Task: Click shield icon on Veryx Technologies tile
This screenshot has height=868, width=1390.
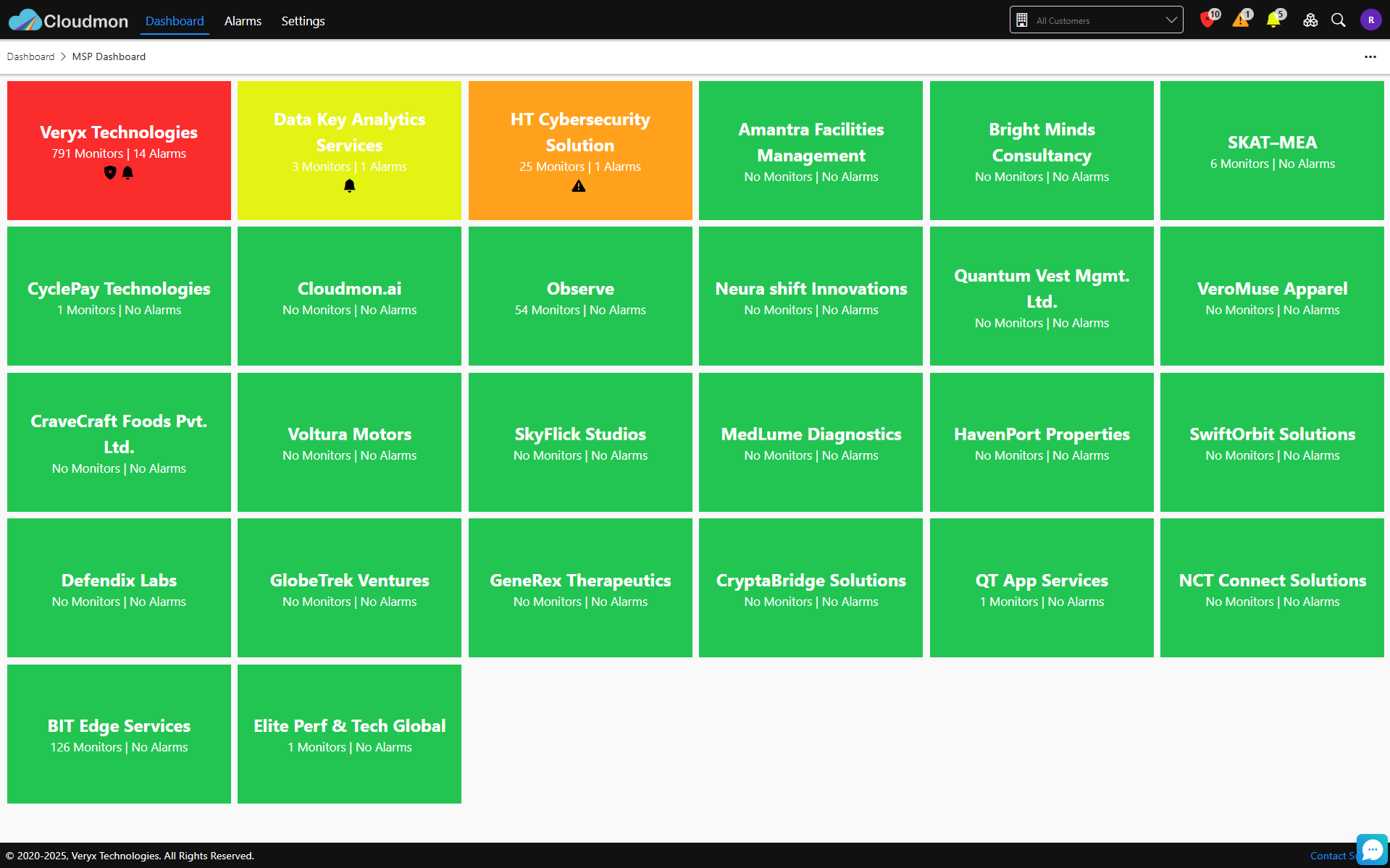Action: tap(110, 172)
